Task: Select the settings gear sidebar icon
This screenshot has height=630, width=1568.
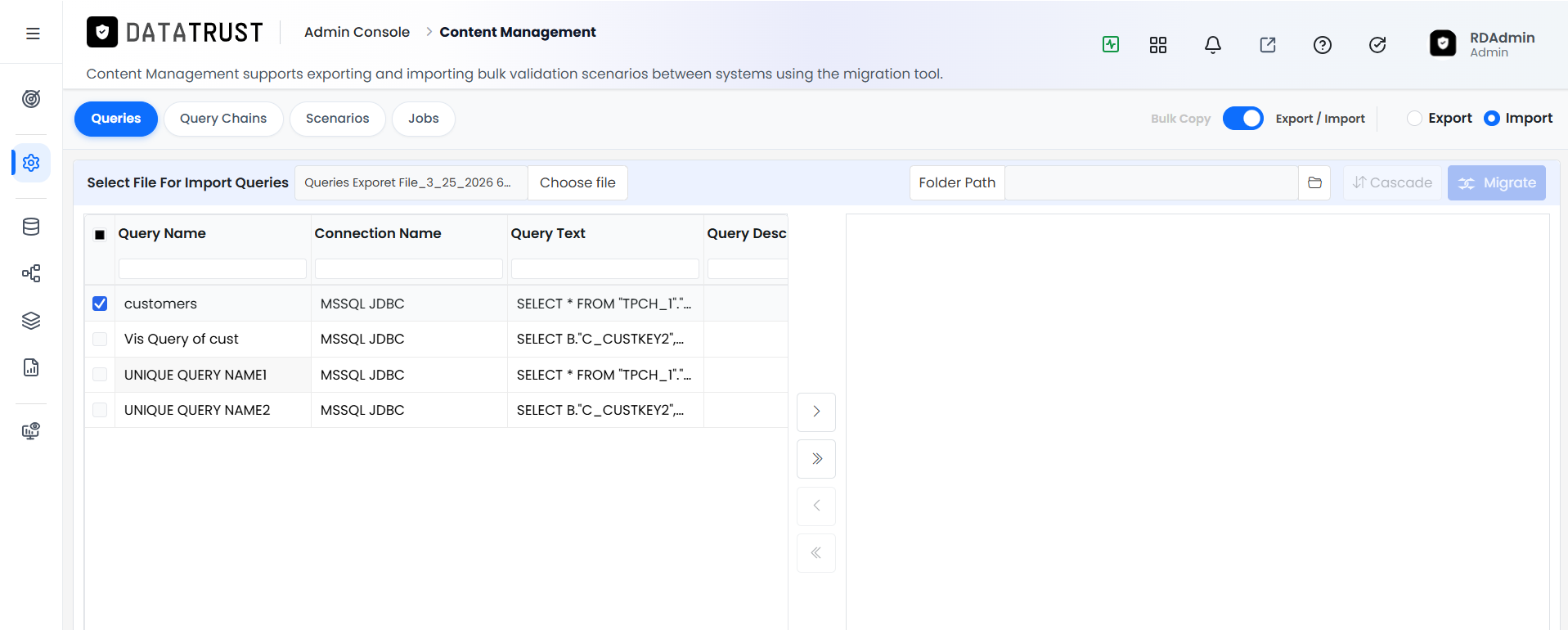Action: click(x=31, y=163)
